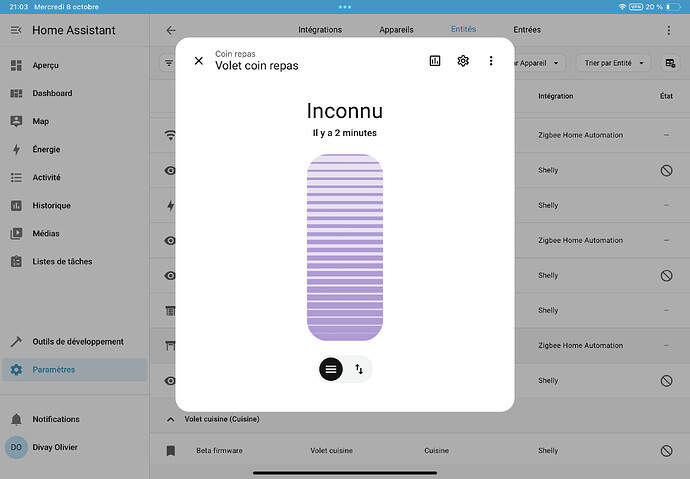
Task: Switch to the Appareils tab
Action: tap(396, 29)
